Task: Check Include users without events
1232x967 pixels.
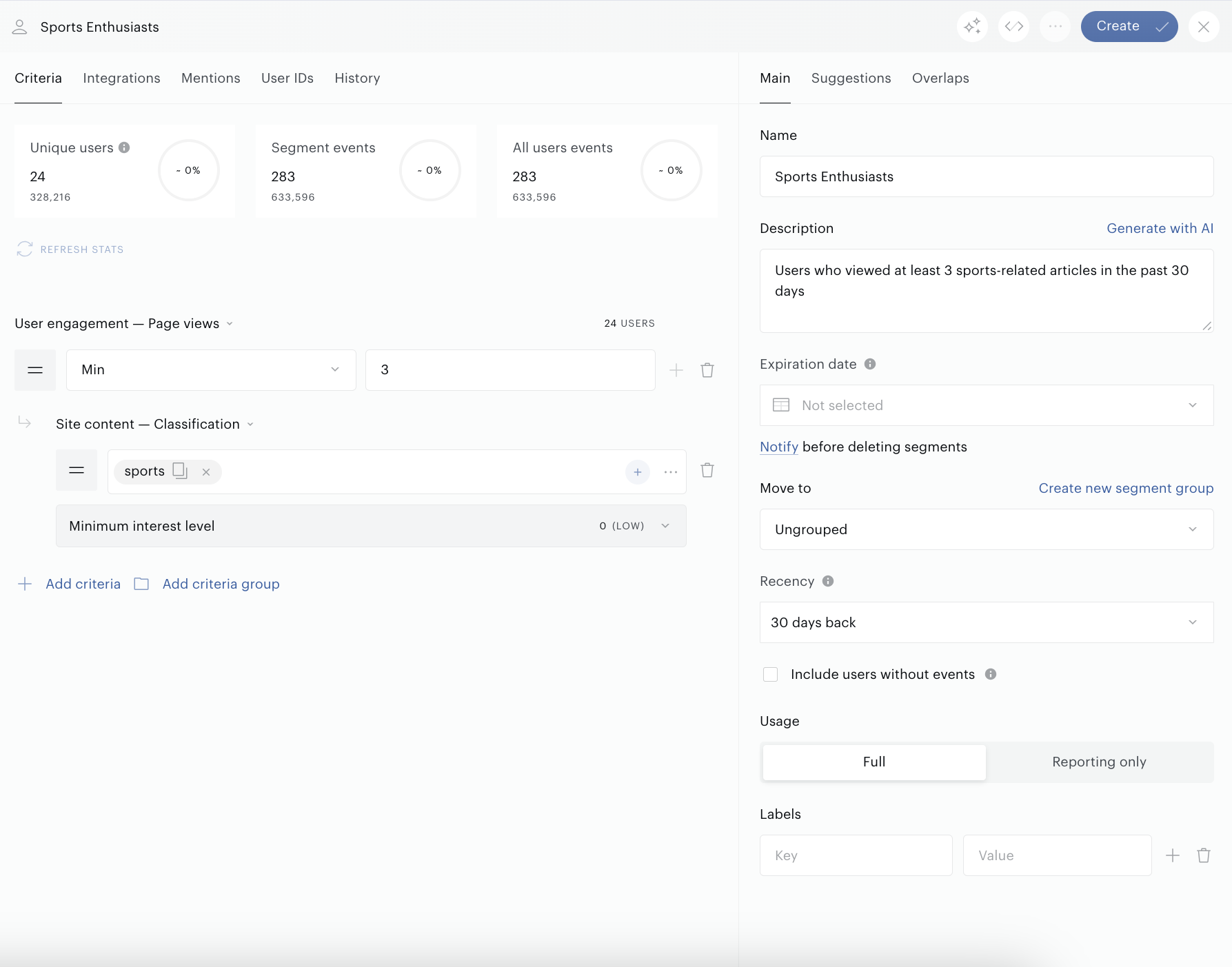Action: (x=771, y=674)
